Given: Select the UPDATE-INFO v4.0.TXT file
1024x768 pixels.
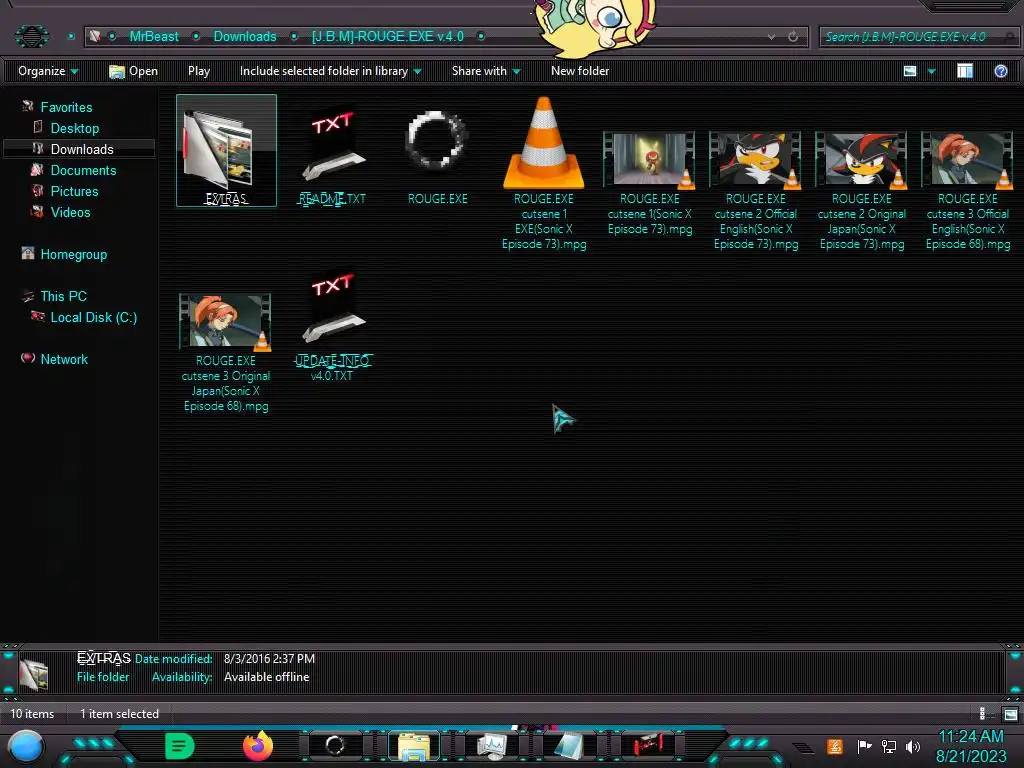Looking at the screenshot, I should 332,326.
